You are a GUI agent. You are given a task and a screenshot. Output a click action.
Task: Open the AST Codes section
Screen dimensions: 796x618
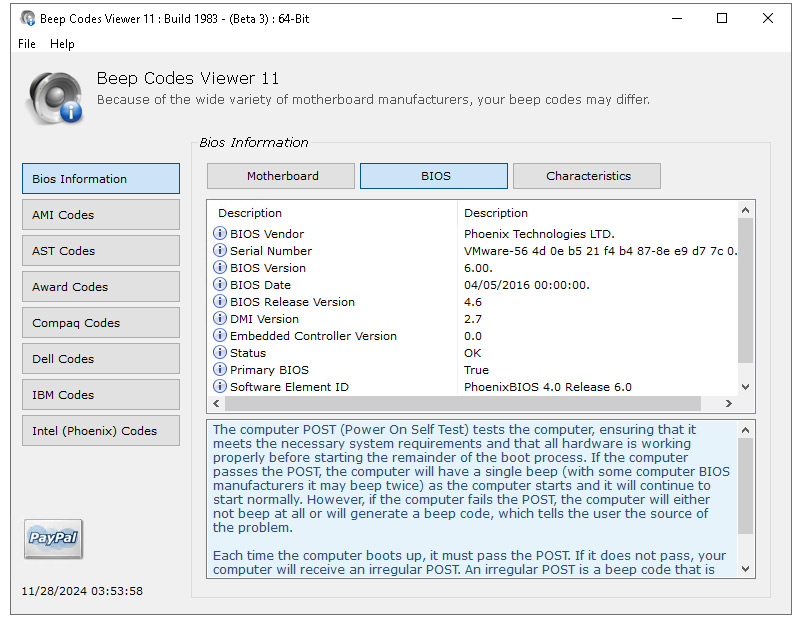point(101,250)
